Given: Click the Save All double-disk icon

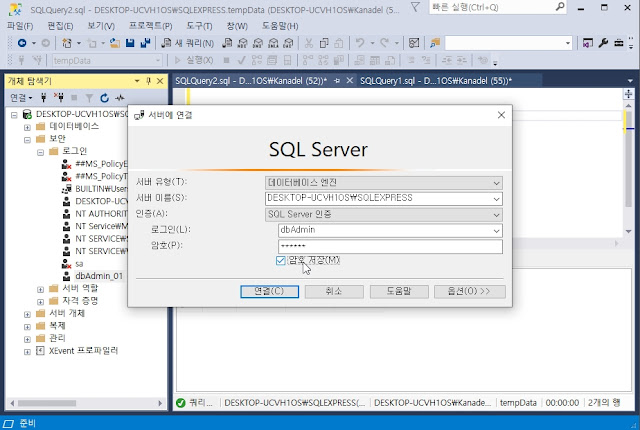Looking at the screenshot, I should point(145,43).
